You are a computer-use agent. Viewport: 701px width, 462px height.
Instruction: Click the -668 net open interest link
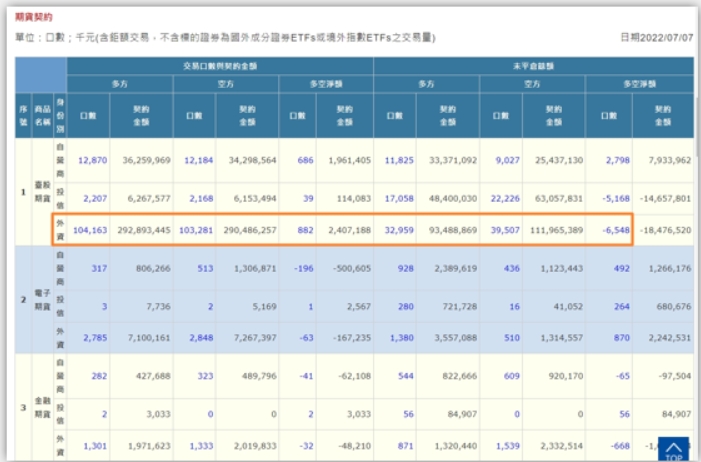tap(620, 446)
